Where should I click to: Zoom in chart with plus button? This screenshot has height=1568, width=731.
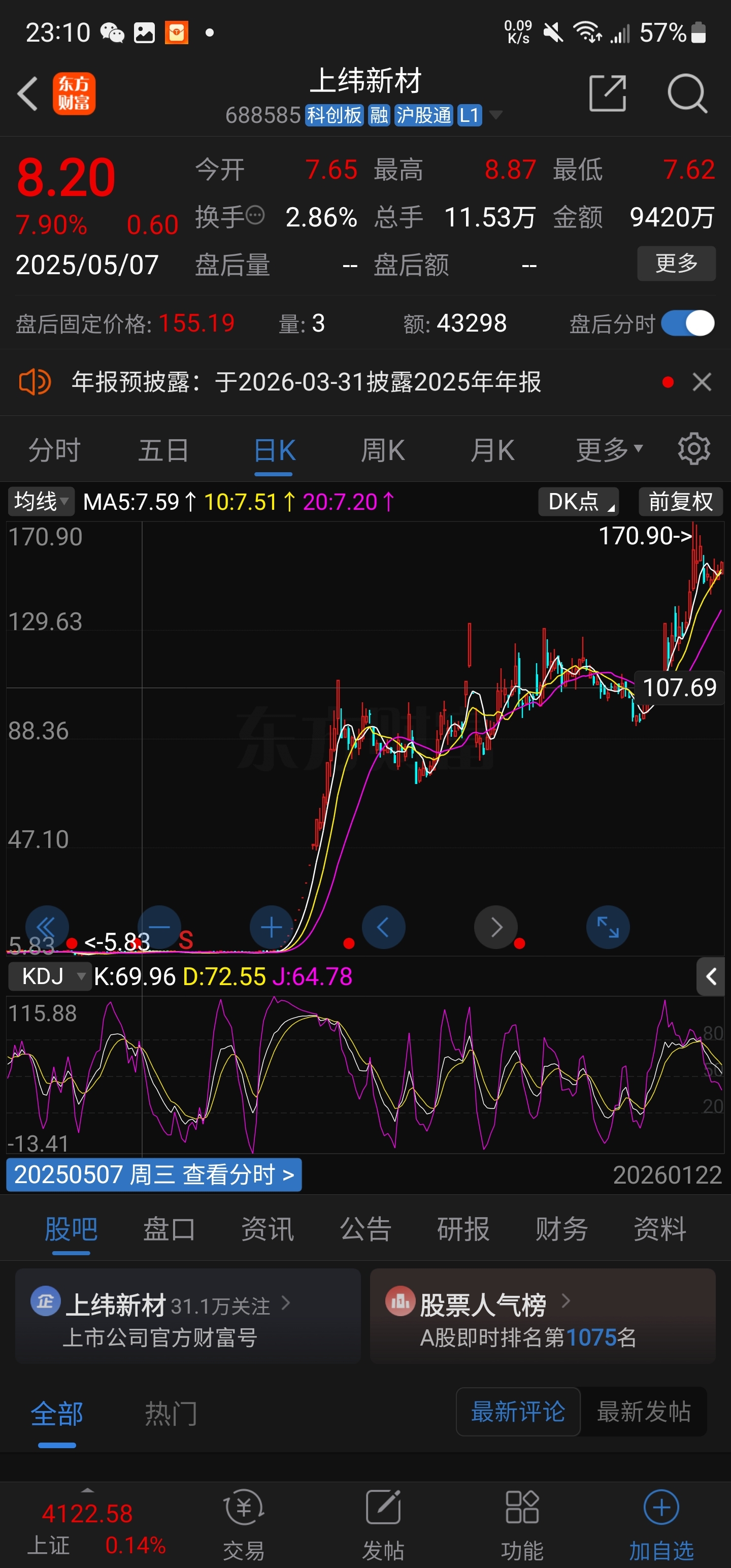pos(272,927)
